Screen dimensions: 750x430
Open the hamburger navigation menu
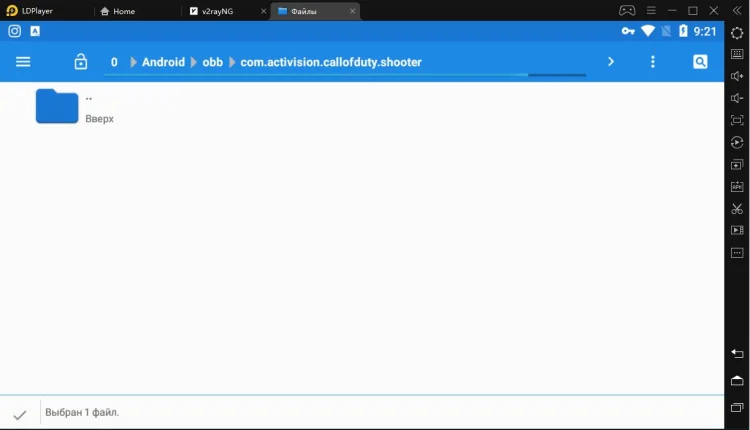pos(23,62)
